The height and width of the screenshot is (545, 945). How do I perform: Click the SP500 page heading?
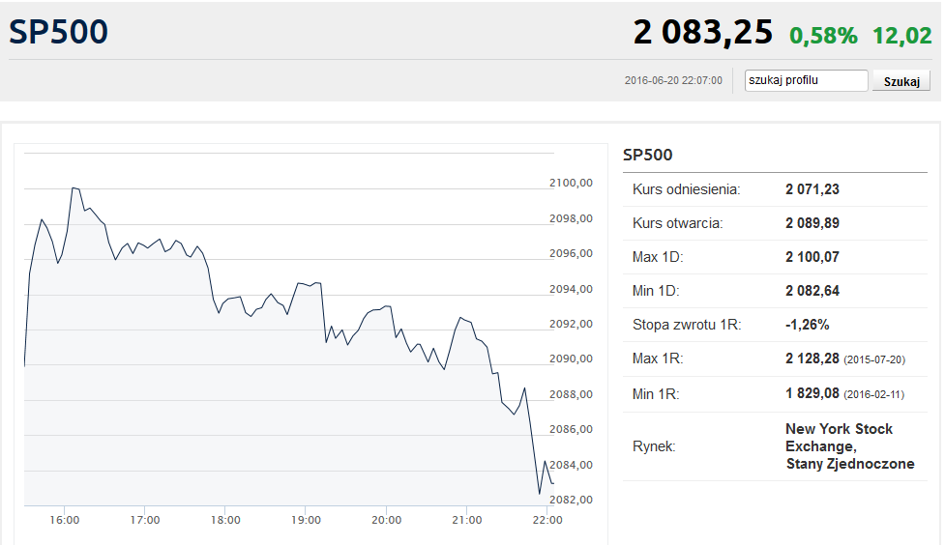tap(58, 31)
